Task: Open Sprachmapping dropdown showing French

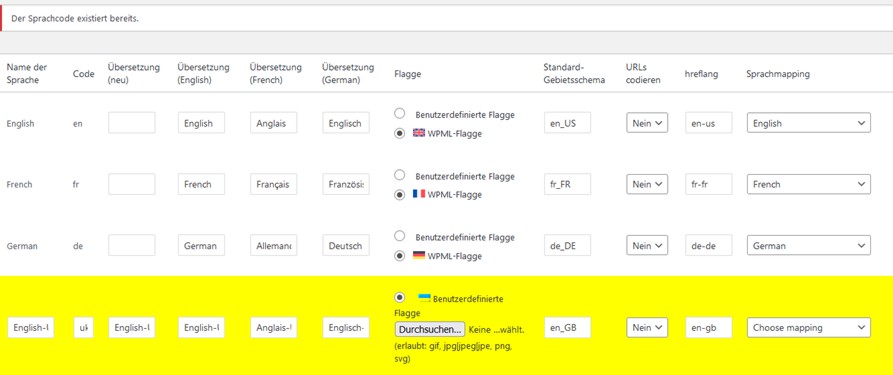Action: pos(809,184)
